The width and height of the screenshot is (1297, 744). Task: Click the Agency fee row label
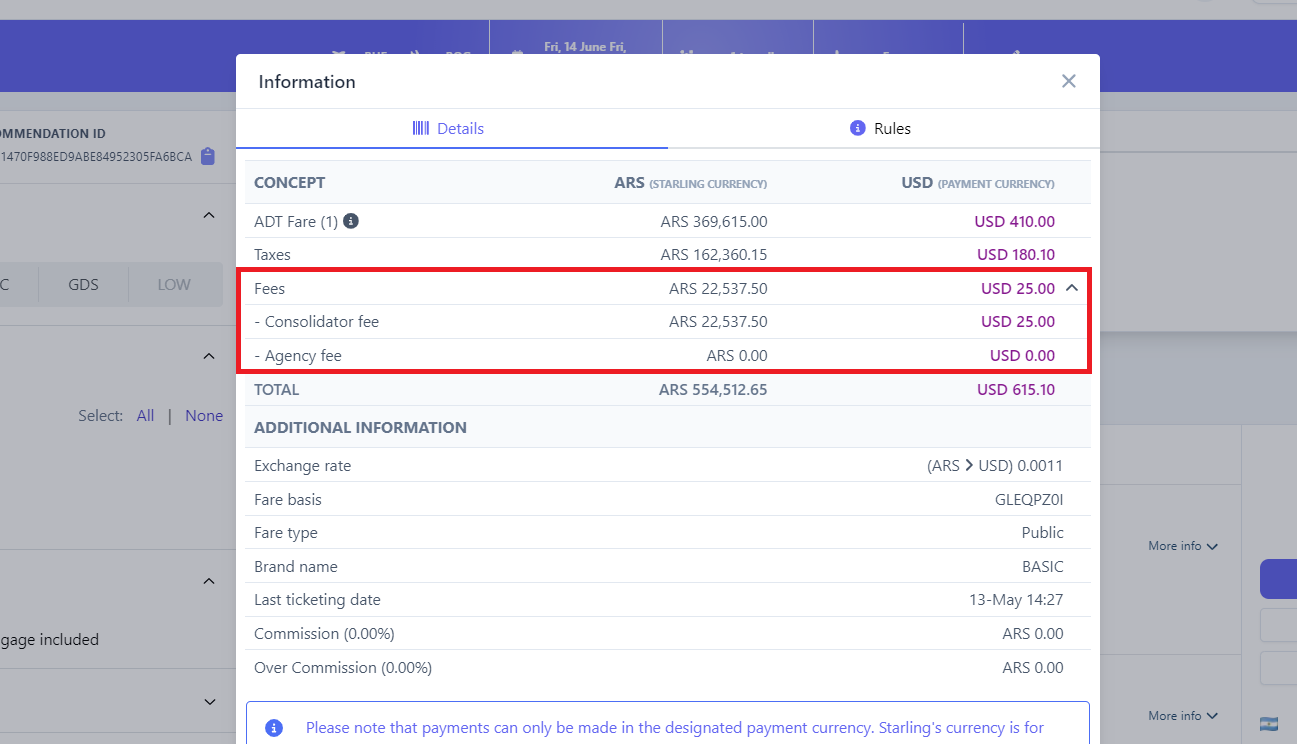(x=298, y=356)
